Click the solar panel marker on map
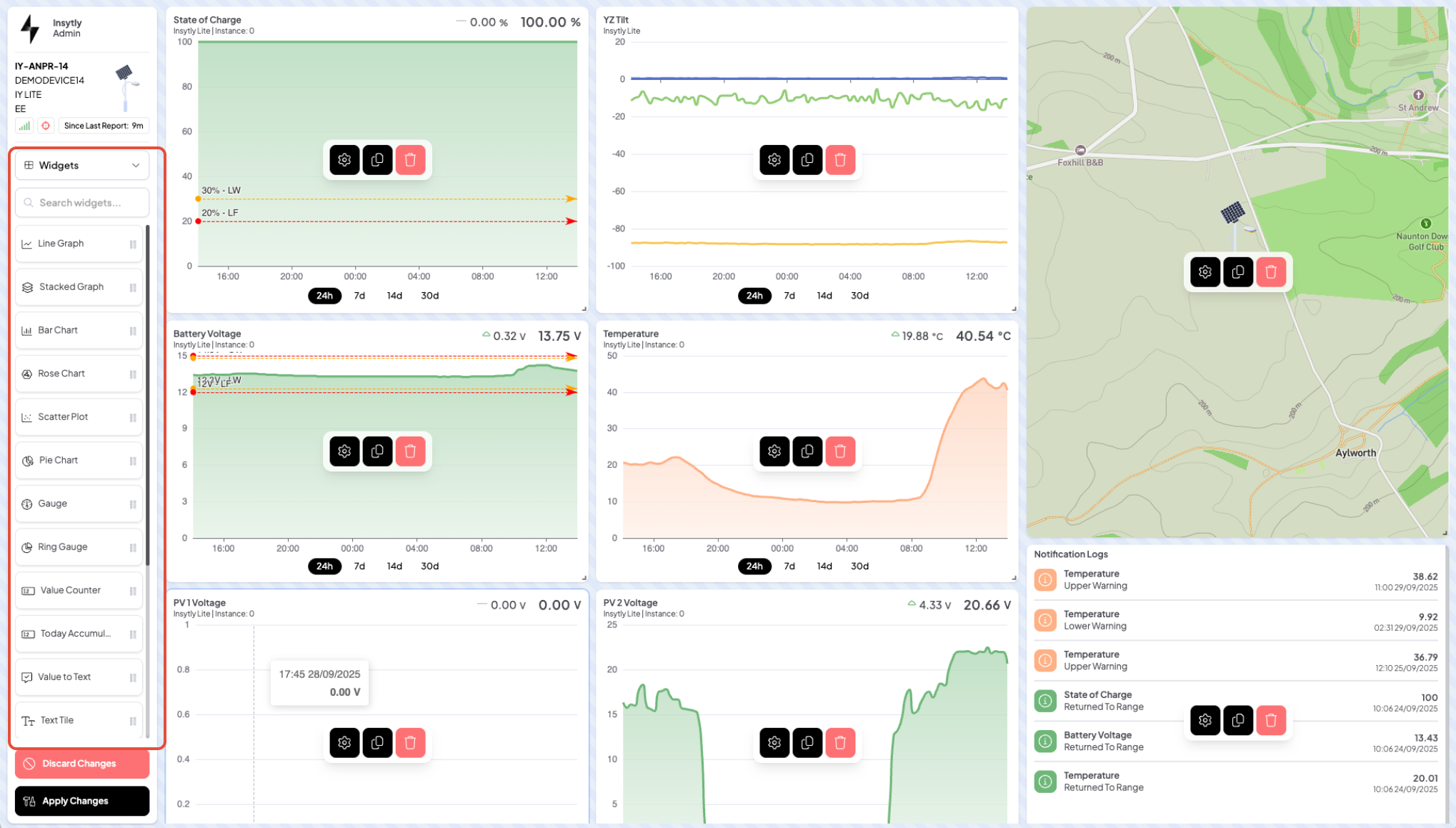The width and height of the screenshot is (1456, 828). (x=1232, y=212)
